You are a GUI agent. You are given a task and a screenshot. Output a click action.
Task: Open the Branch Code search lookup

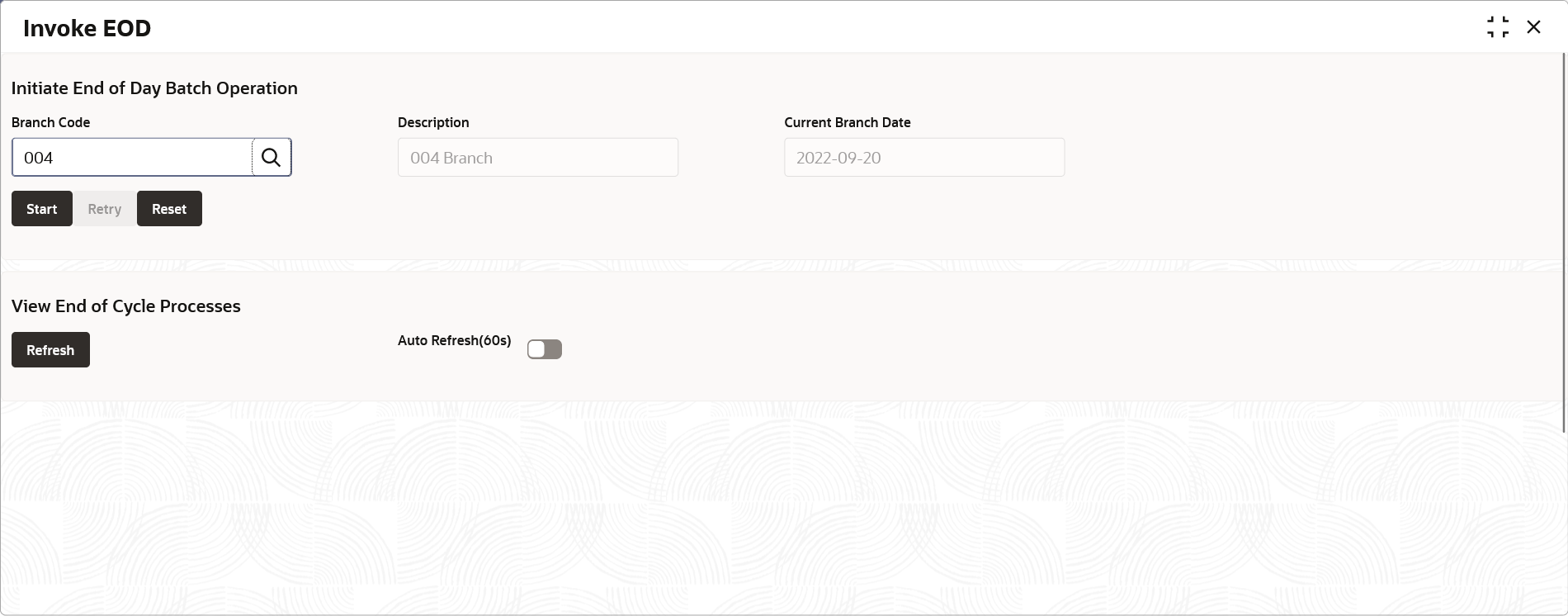[x=272, y=157]
